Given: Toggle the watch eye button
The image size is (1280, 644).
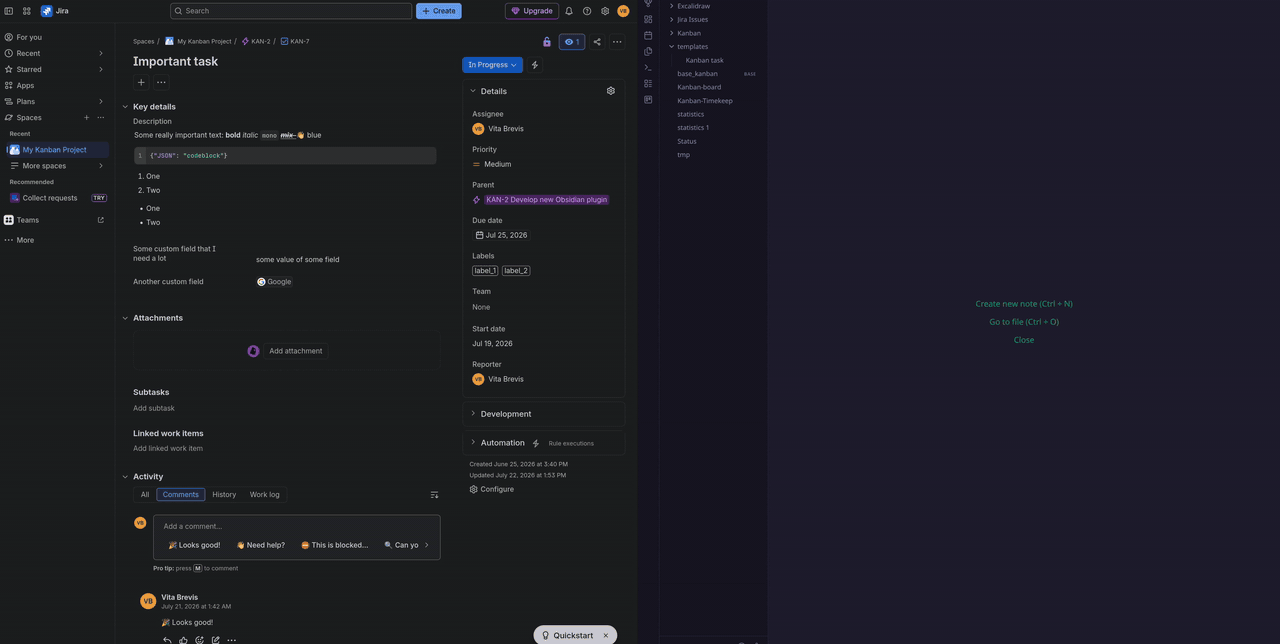Looking at the screenshot, I should coord(572,42).
